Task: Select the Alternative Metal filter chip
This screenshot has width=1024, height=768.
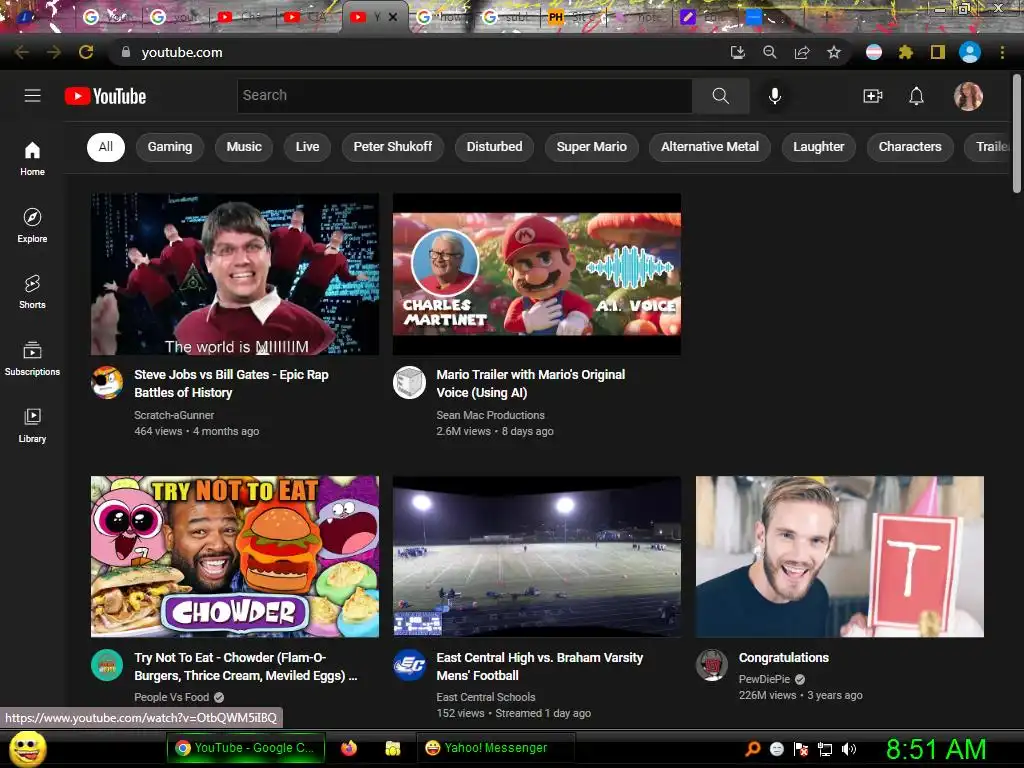Action: (x=710, y=147)
